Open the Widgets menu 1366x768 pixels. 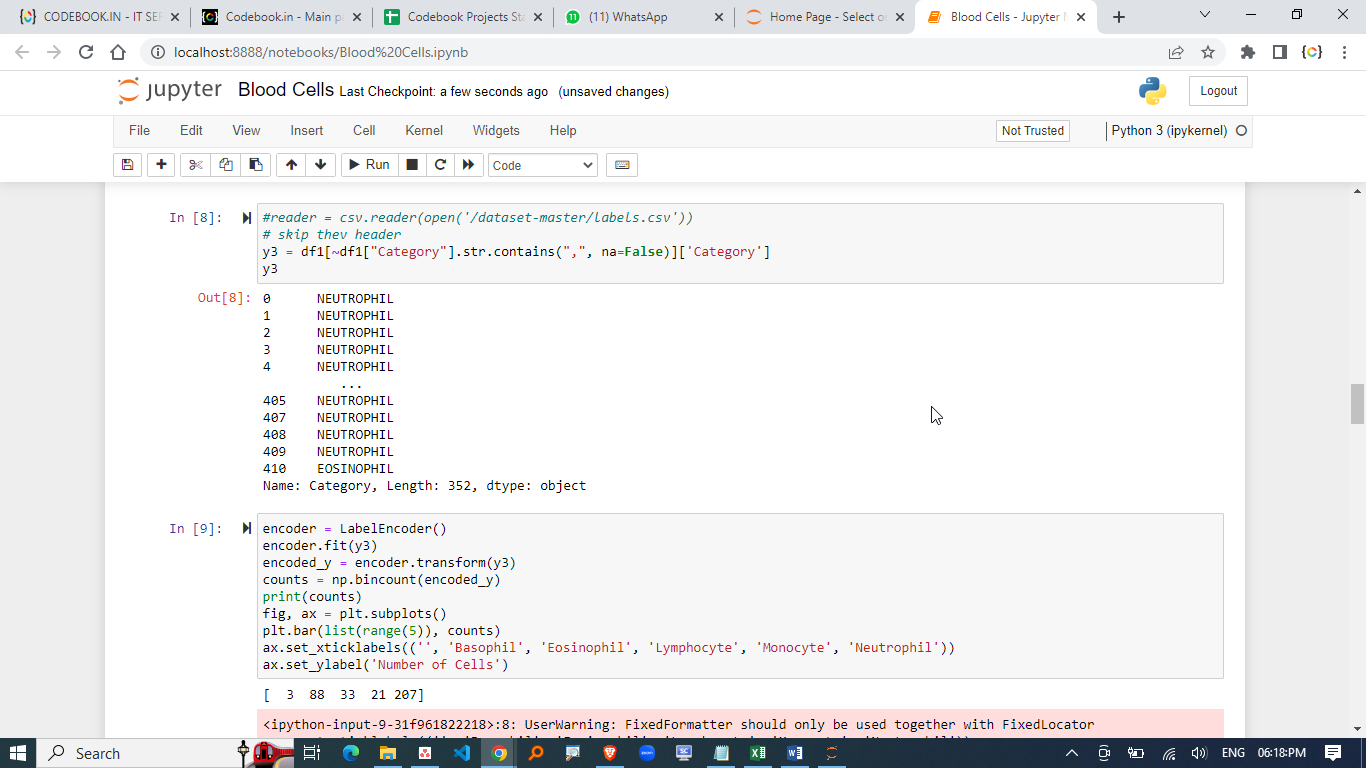pyautogui.click(x=496, y=130)
